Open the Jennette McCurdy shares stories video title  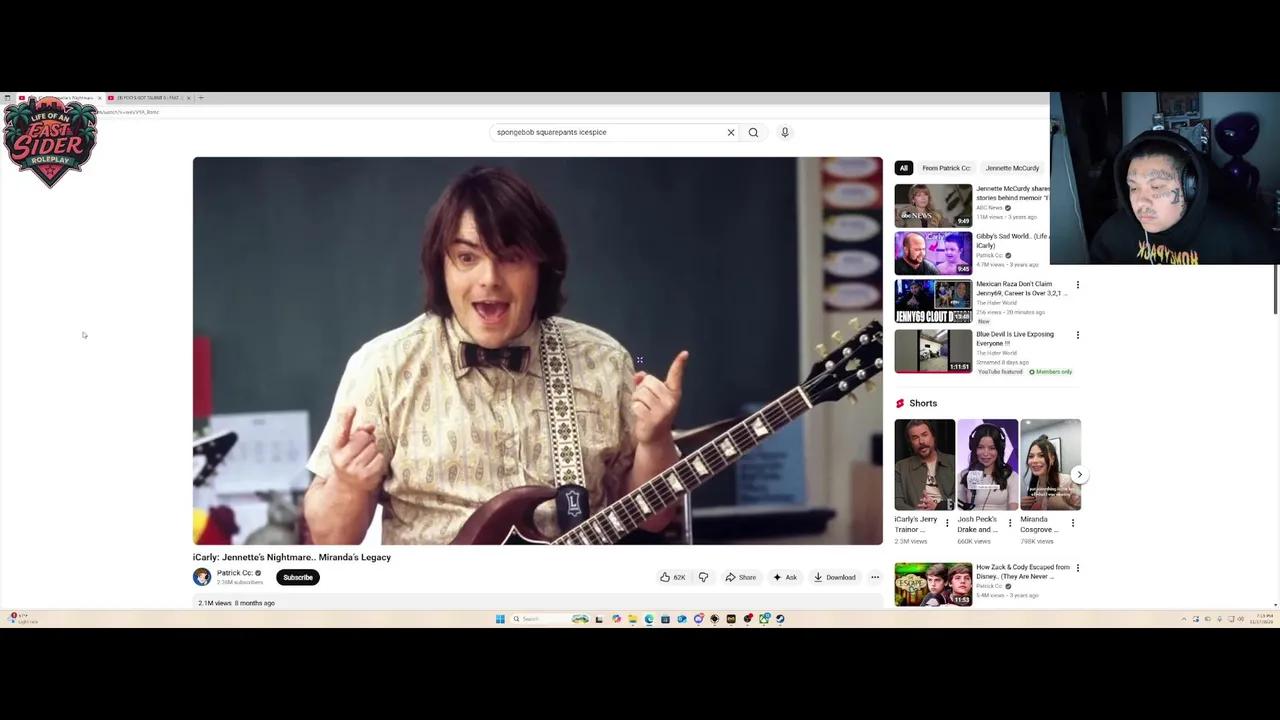1012,193
